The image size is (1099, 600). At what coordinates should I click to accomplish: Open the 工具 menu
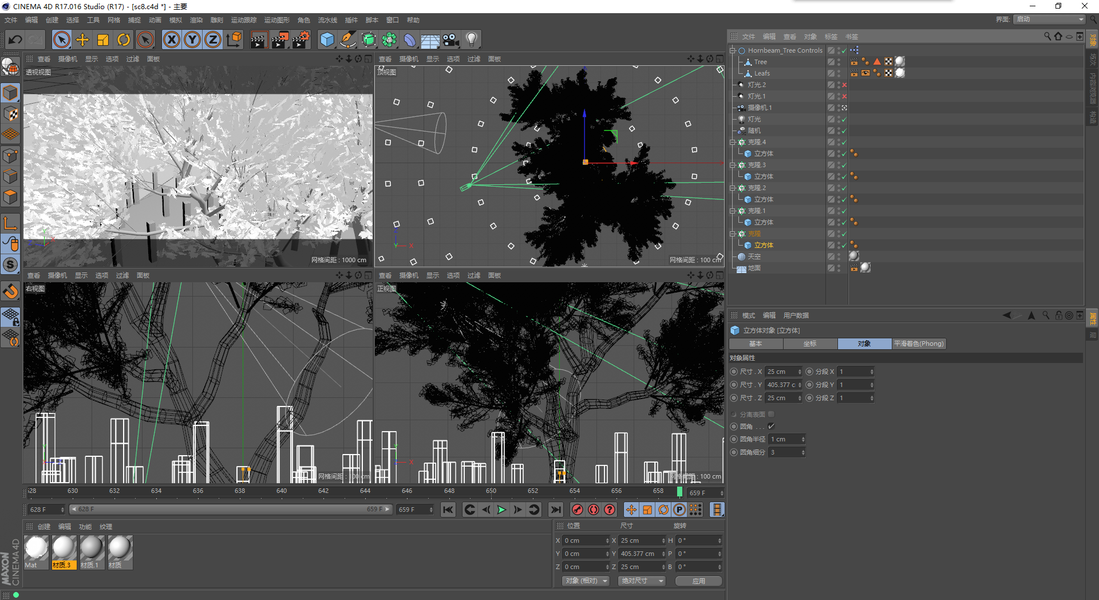(x=93, y=20)
